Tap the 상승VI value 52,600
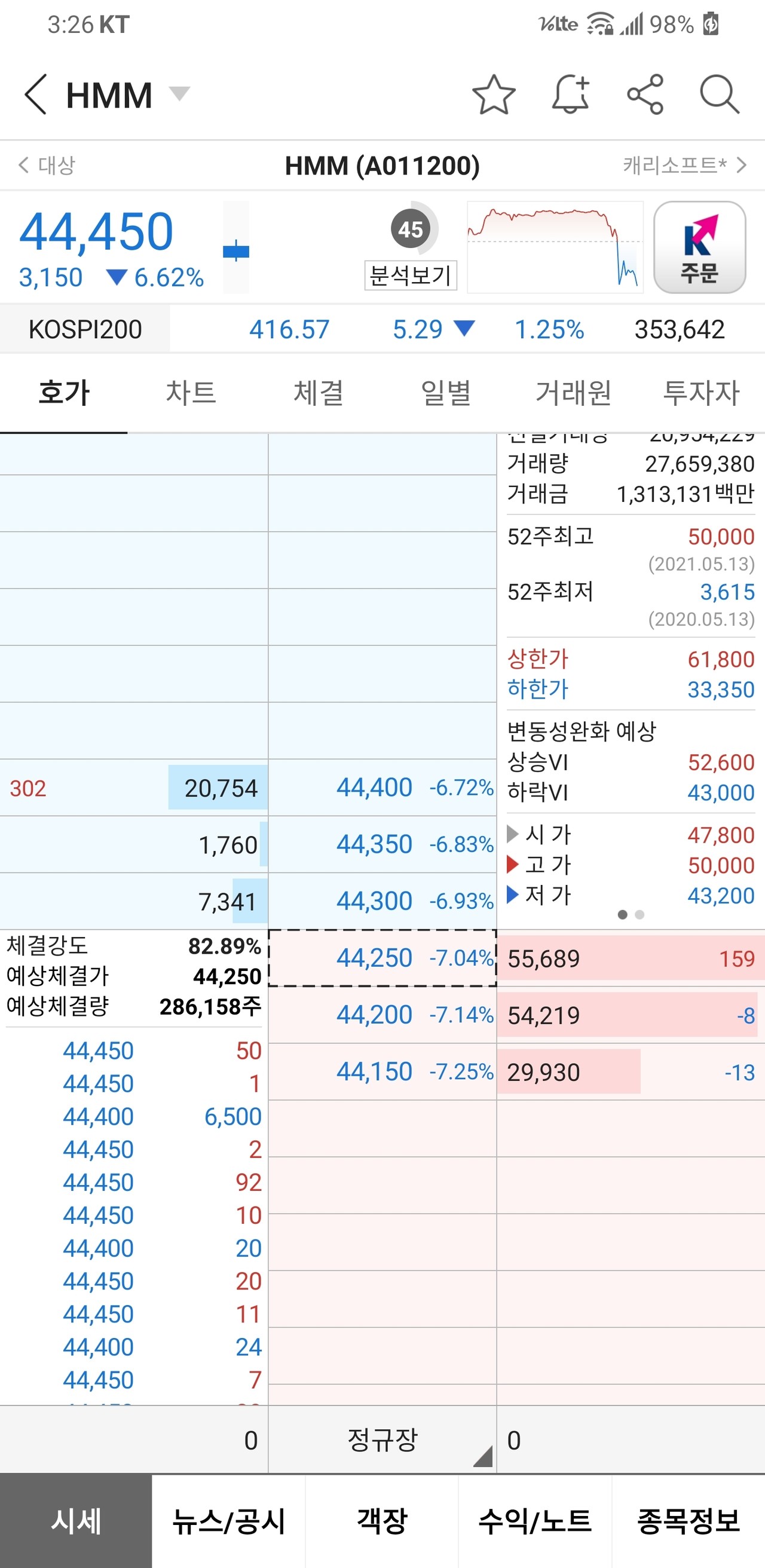Viewport: 765px width, 1568px height. 721,762
